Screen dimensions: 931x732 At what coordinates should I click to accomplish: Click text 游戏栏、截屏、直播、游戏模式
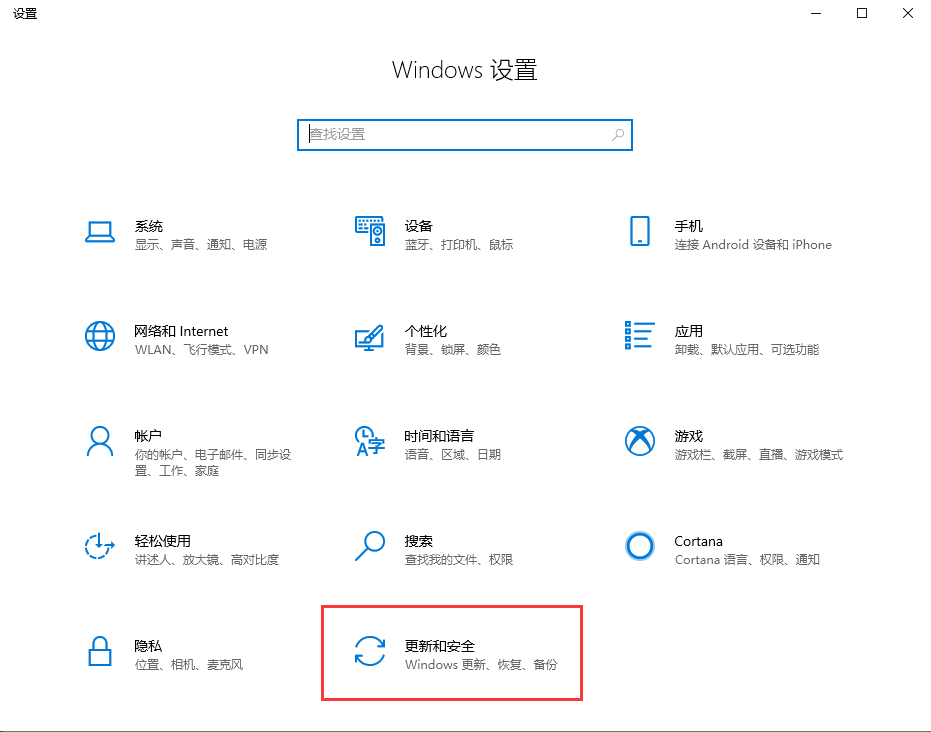(x=759, y=455)
